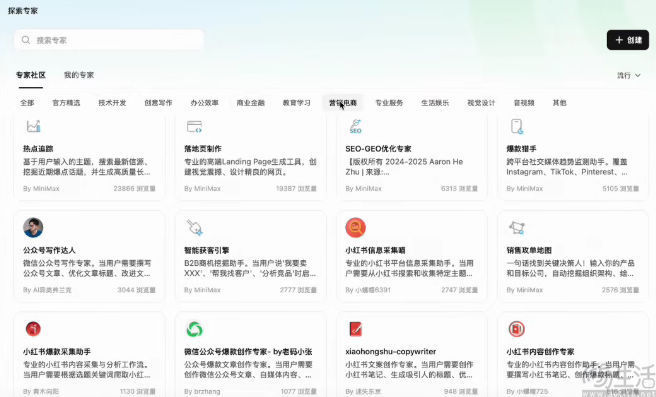The image size is (656, 397).
Task: Click the 2576 浏览量 view count
Action: (620, 290)
